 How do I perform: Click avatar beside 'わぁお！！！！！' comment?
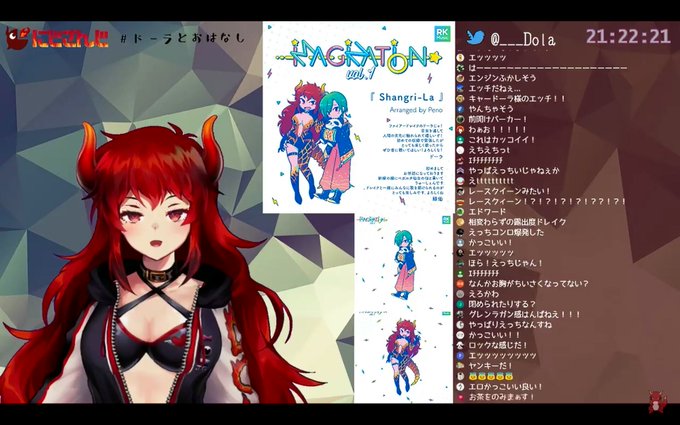(460, 130)
